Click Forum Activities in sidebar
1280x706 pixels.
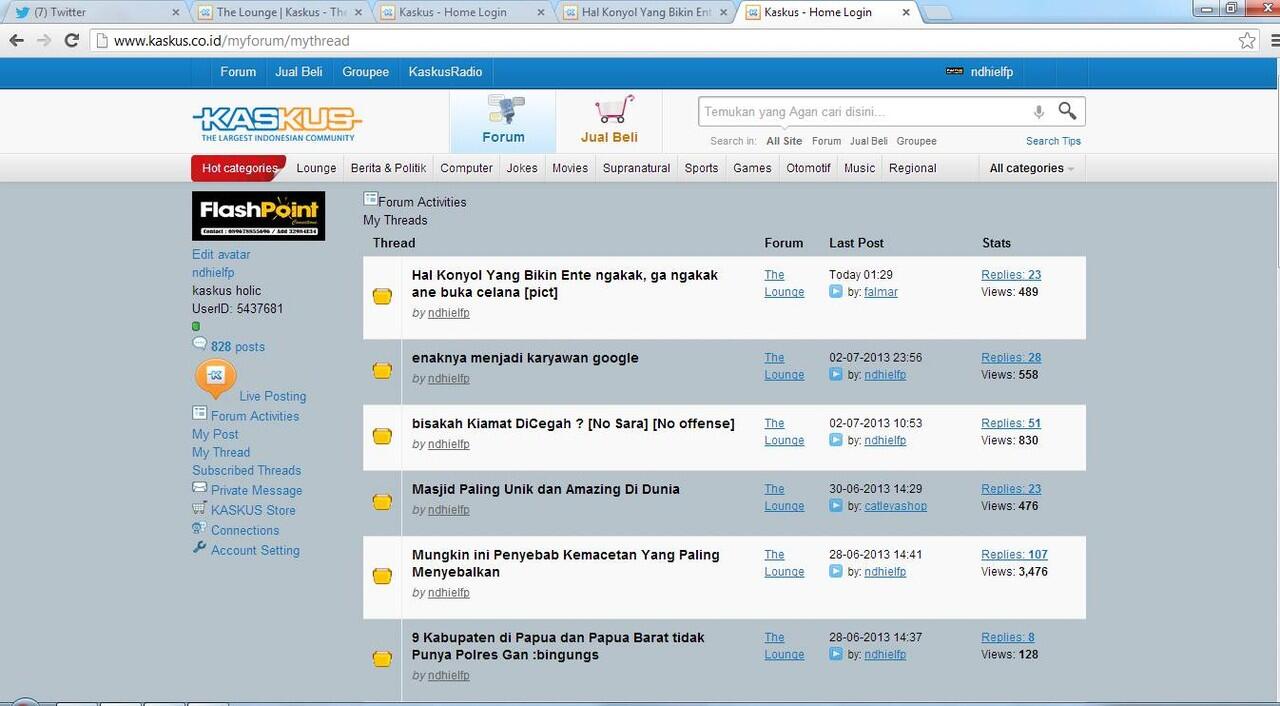pos(254,416)
